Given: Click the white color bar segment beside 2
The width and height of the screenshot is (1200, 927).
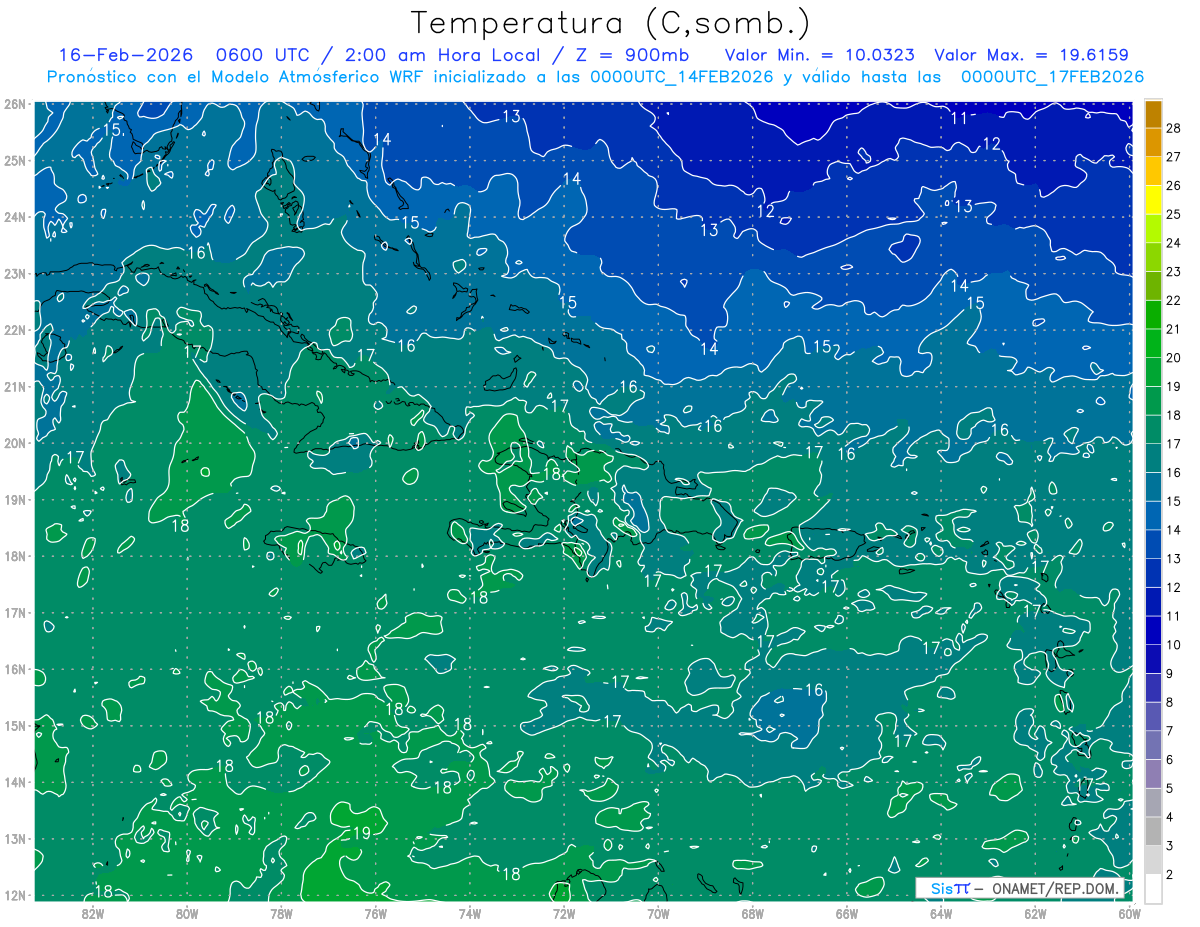Looking at the screenshot, I should 1153,888.
